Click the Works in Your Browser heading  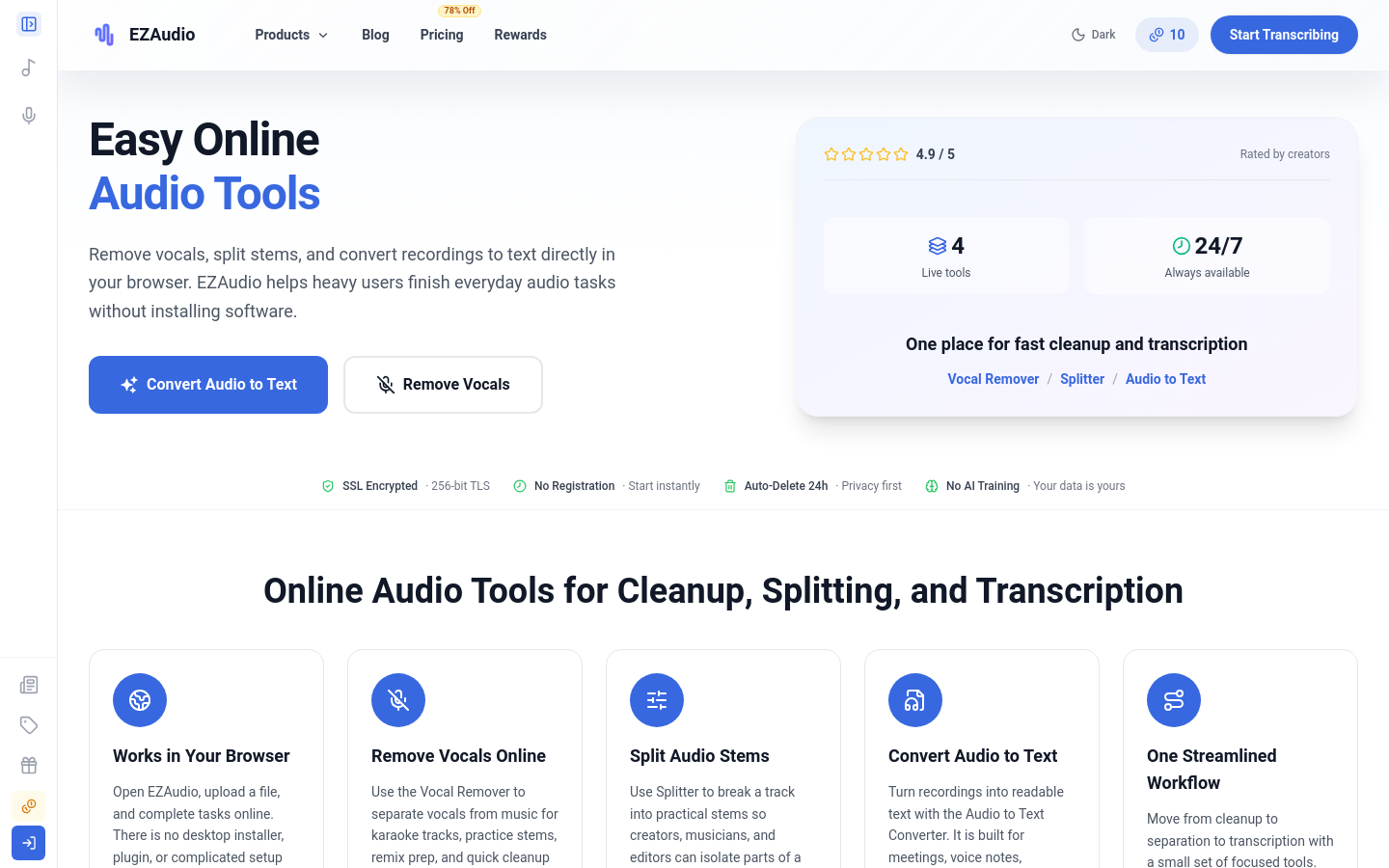coord(202,756)
